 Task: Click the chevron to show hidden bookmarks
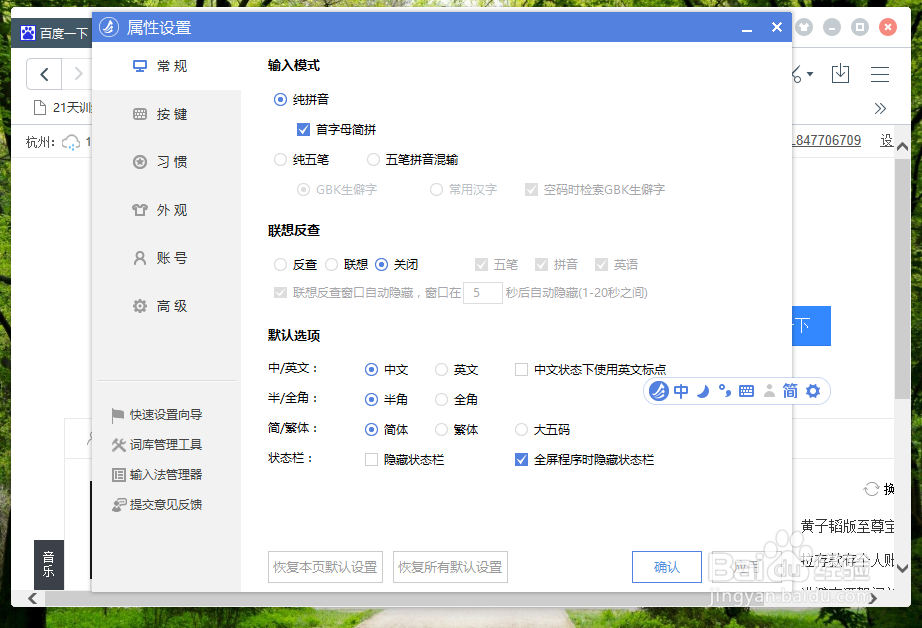click(x=880, y=108)
